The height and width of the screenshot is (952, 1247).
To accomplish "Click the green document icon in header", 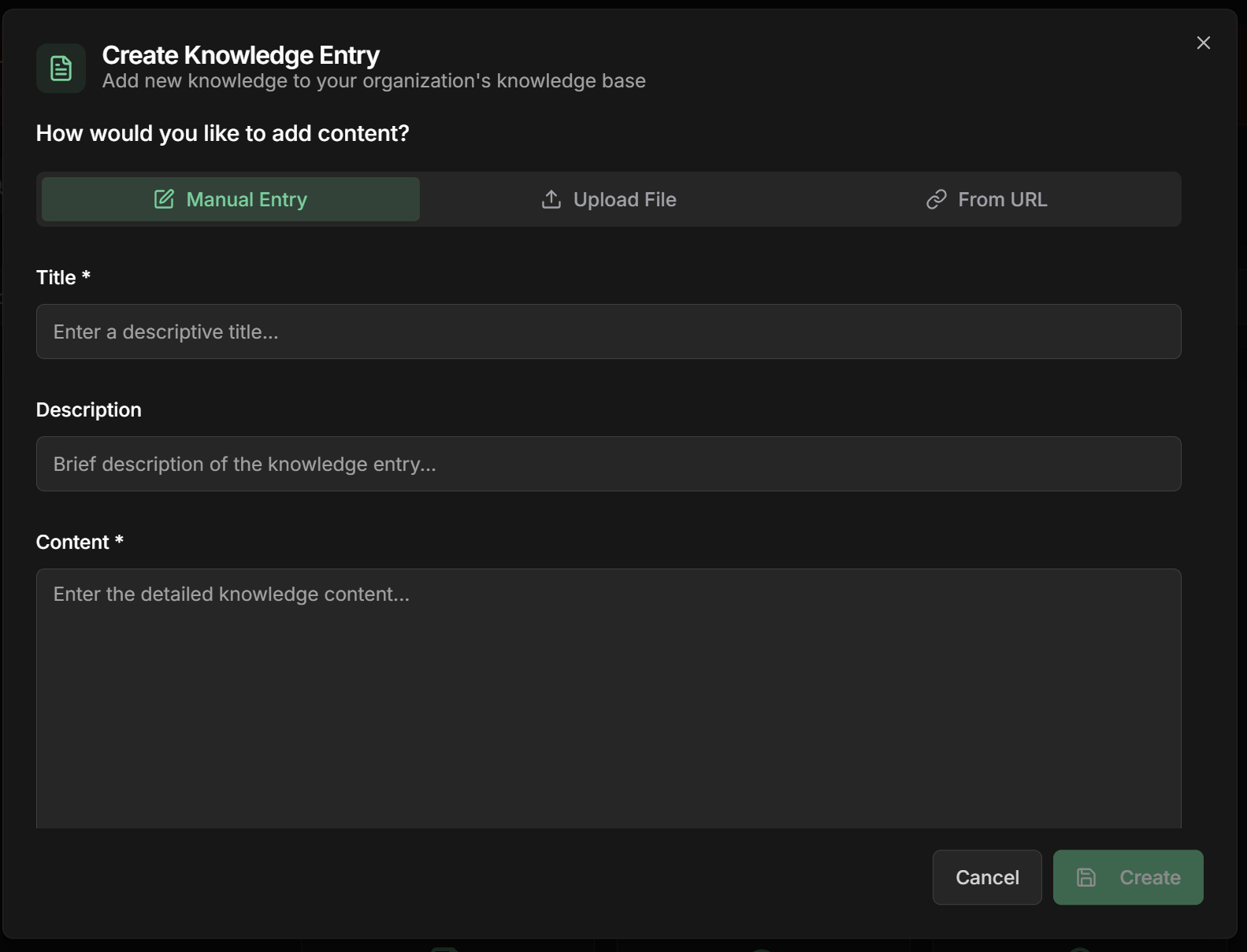I will point(61,69).
